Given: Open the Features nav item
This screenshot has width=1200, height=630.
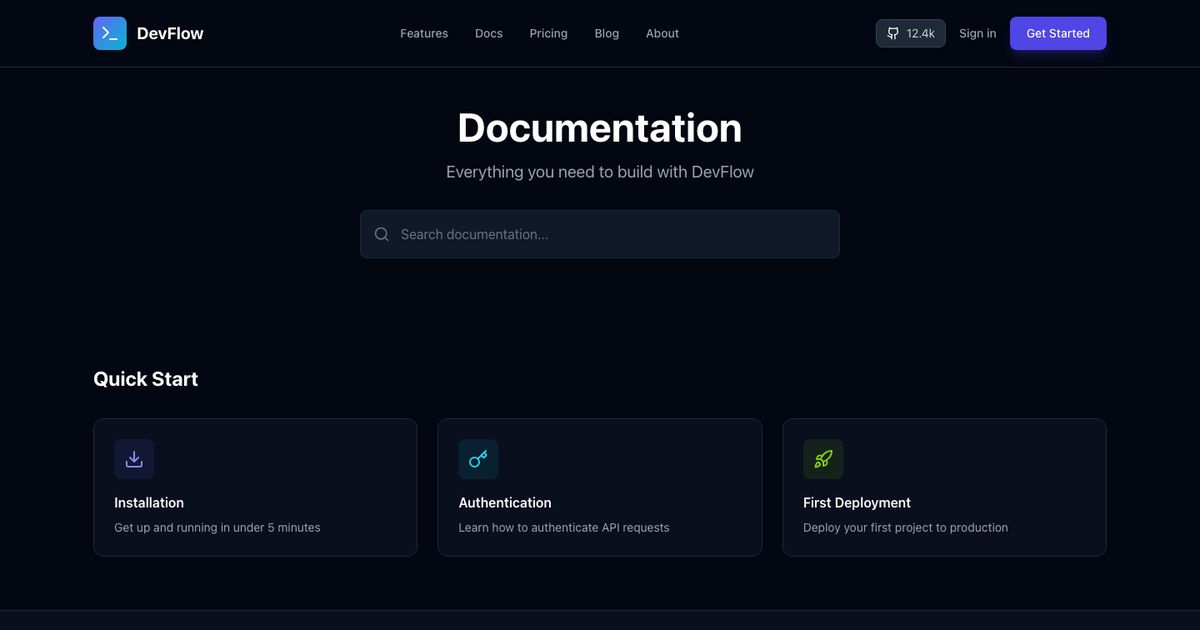Looking at the screenshot, I should 424,33.
